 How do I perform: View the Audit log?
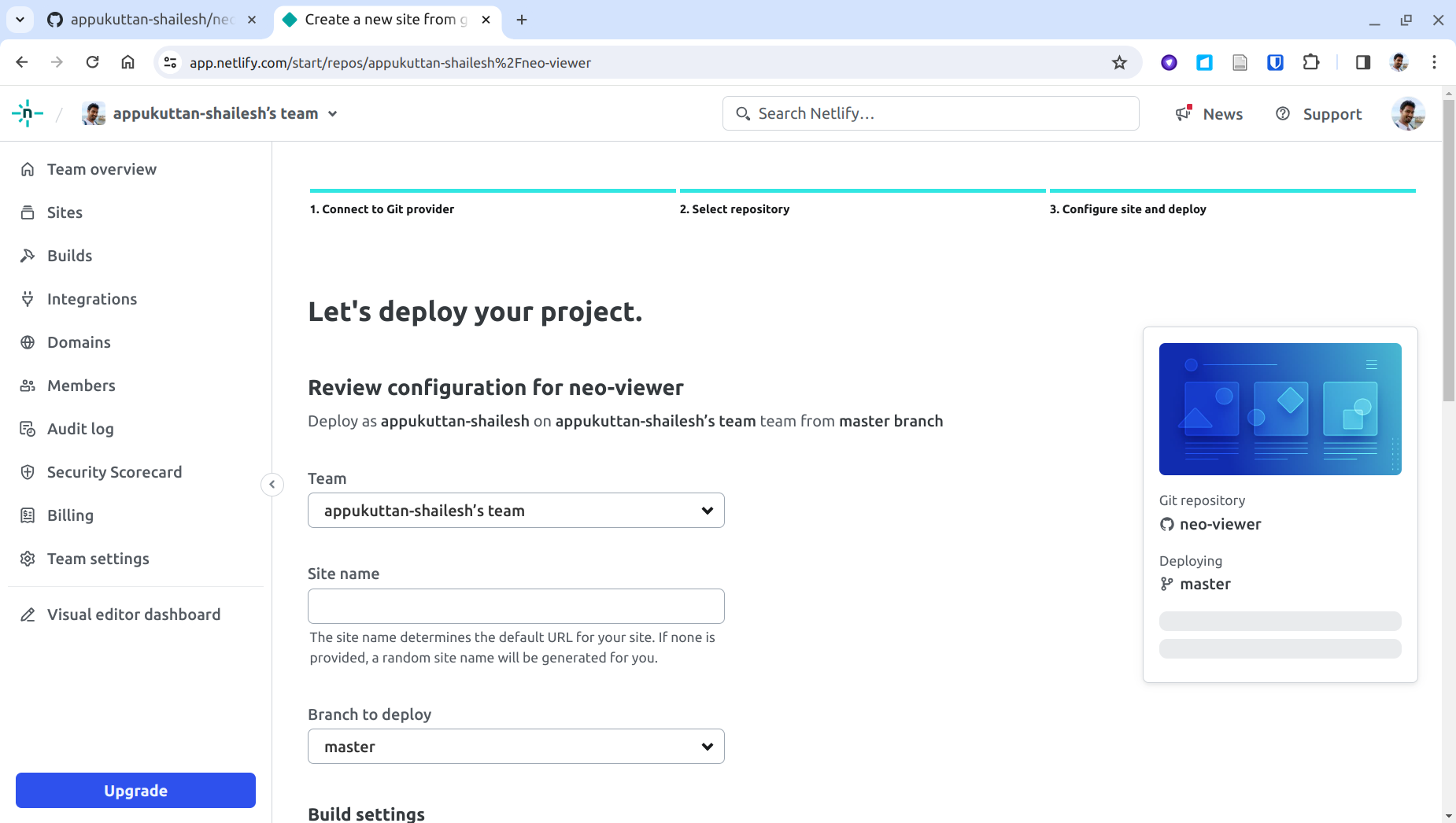coord(80,428)
